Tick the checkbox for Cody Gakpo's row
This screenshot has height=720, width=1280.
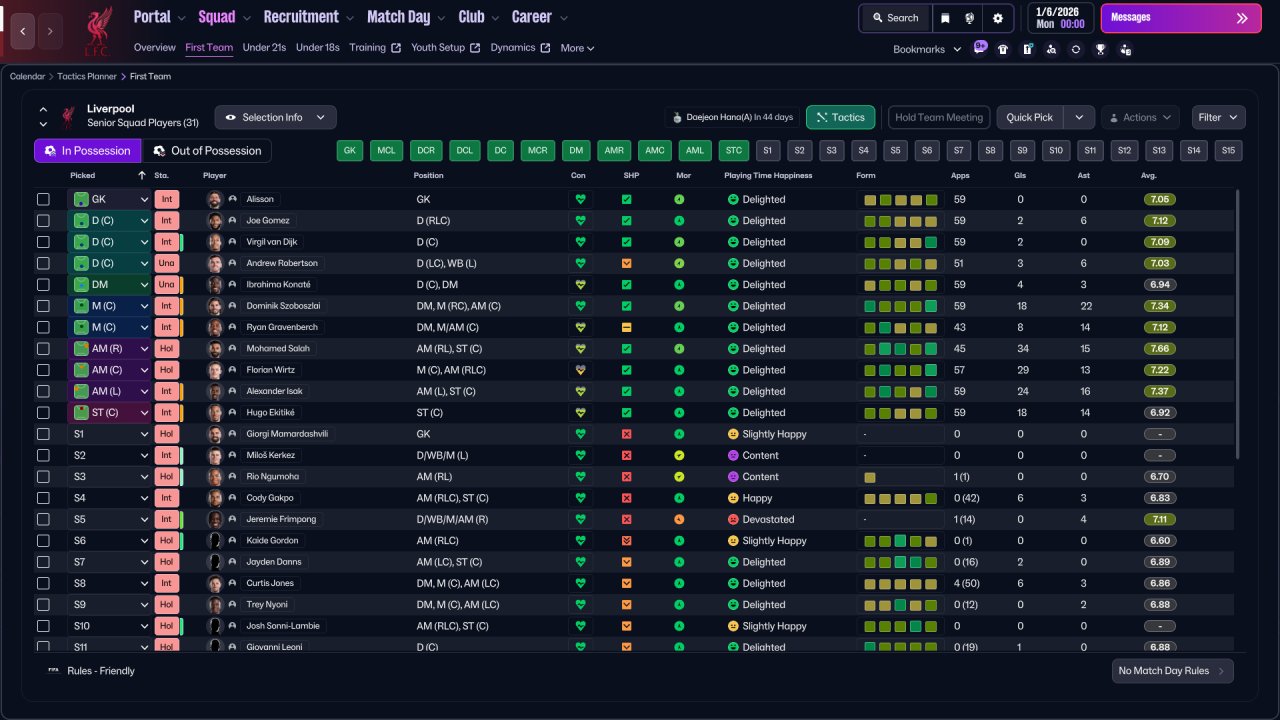[x=43, y=498]
